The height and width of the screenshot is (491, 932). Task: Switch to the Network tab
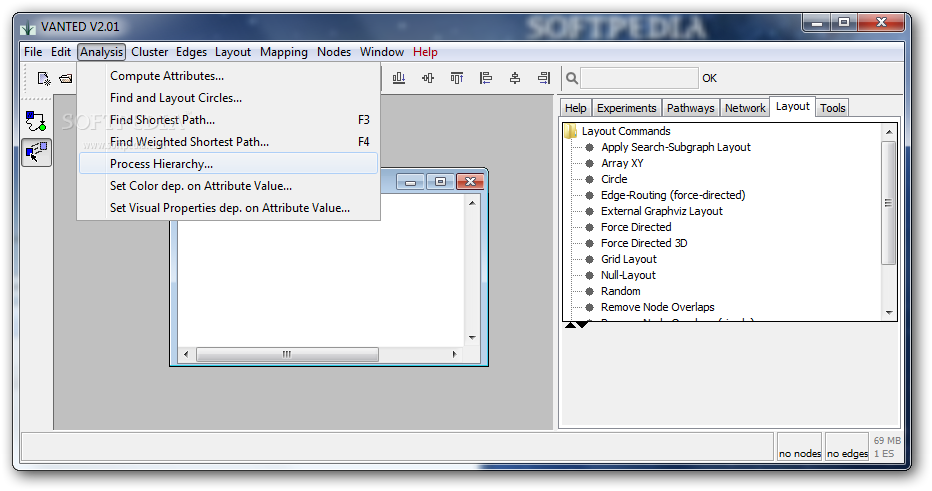coord(745,108)
